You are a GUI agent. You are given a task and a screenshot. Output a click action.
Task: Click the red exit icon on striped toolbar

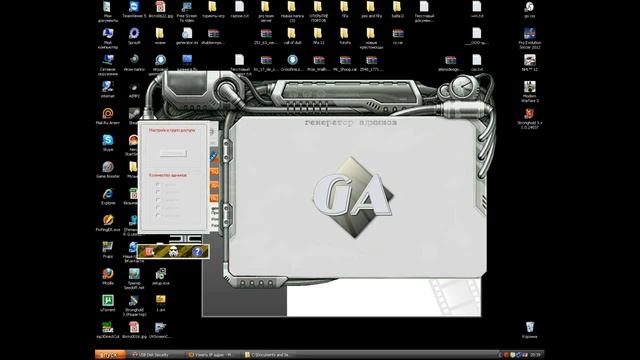tap(149, 252)
